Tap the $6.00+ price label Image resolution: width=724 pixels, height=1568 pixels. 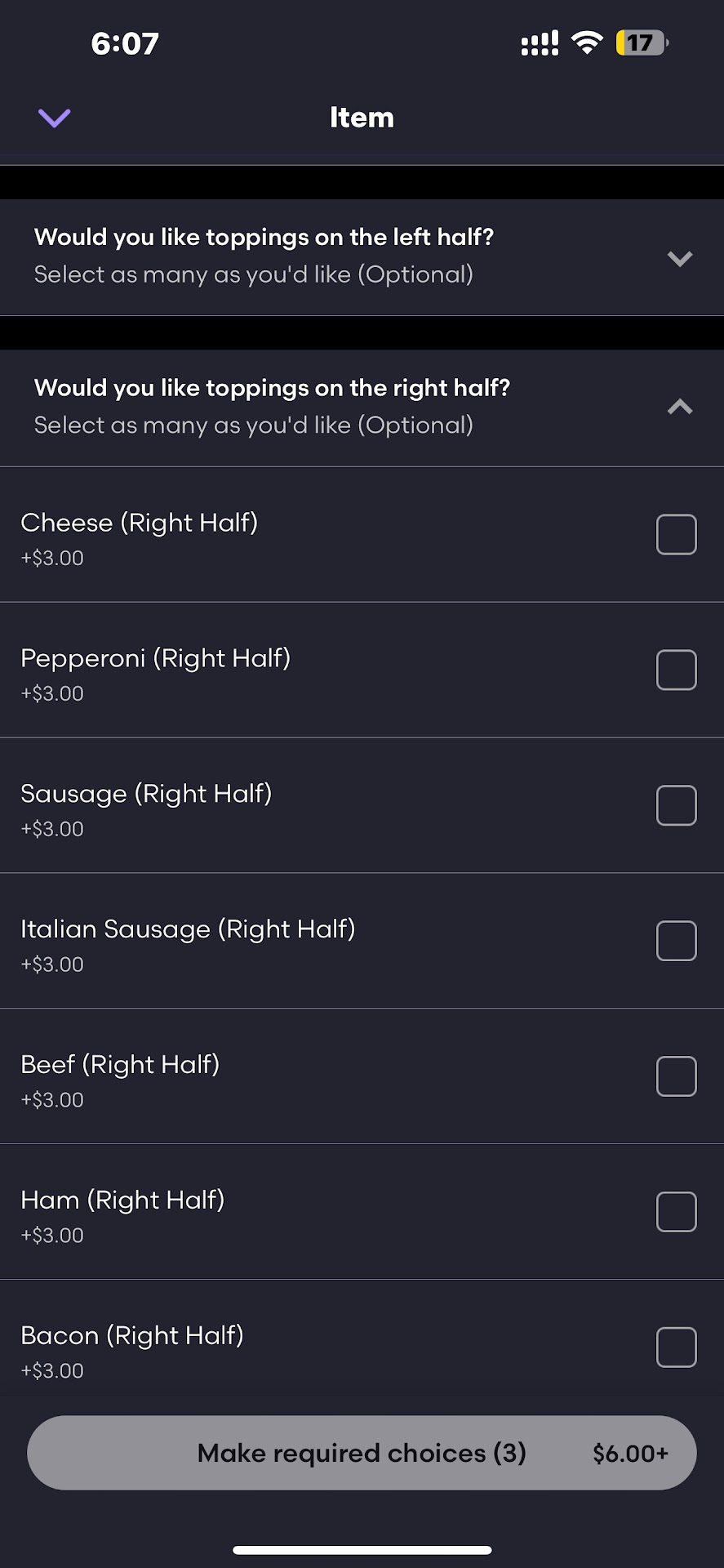coord(630,1454)
